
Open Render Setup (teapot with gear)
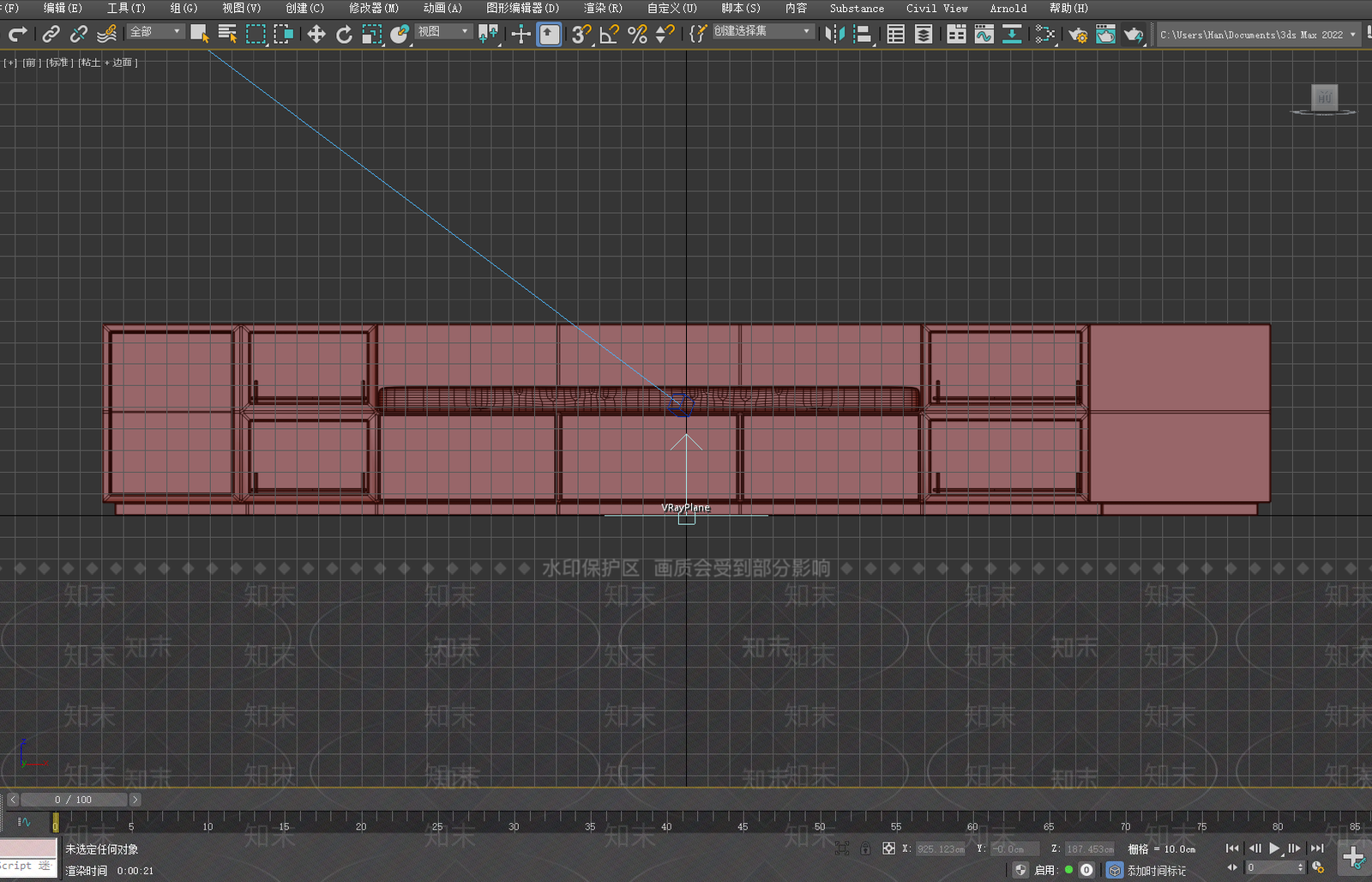point(1078,34)
